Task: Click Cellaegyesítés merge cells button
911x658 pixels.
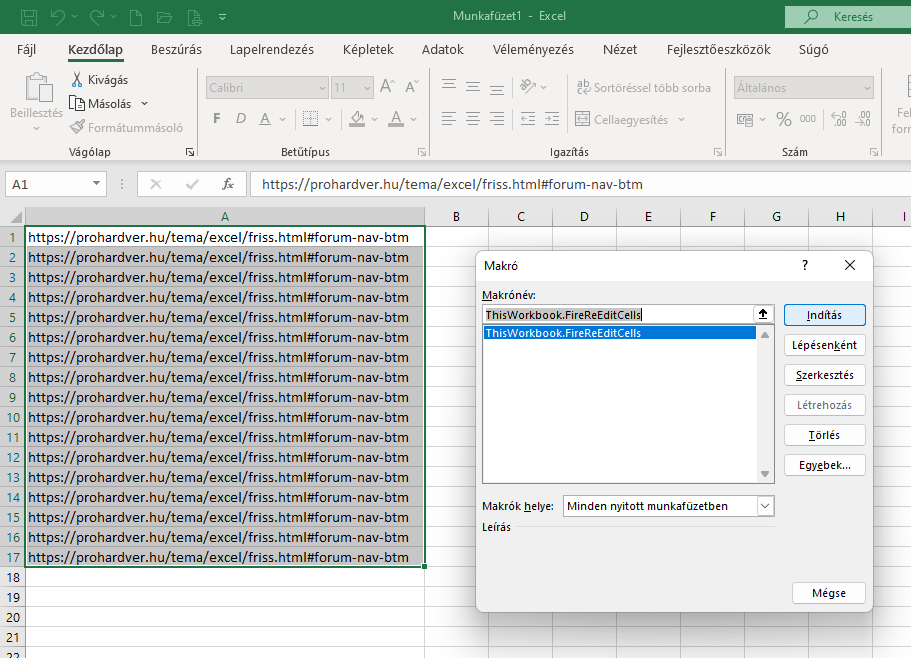Action: click(x=622, y=120)
